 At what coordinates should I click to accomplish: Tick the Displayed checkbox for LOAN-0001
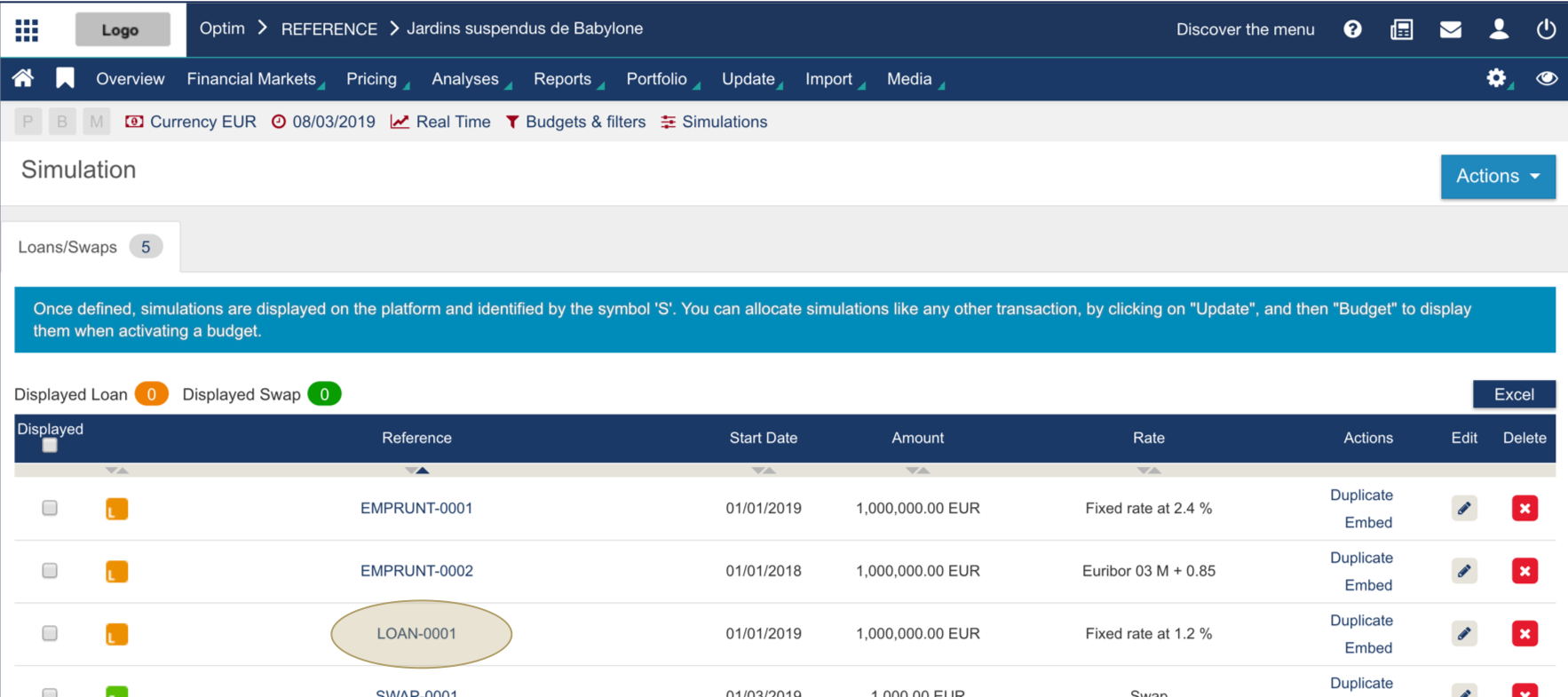(50, 633)
